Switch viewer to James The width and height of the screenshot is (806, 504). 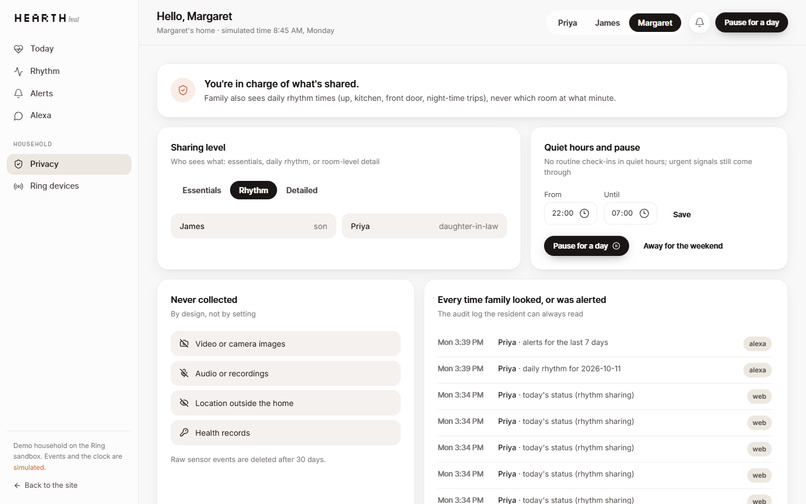pyautogui.click(x=607, y=23)
